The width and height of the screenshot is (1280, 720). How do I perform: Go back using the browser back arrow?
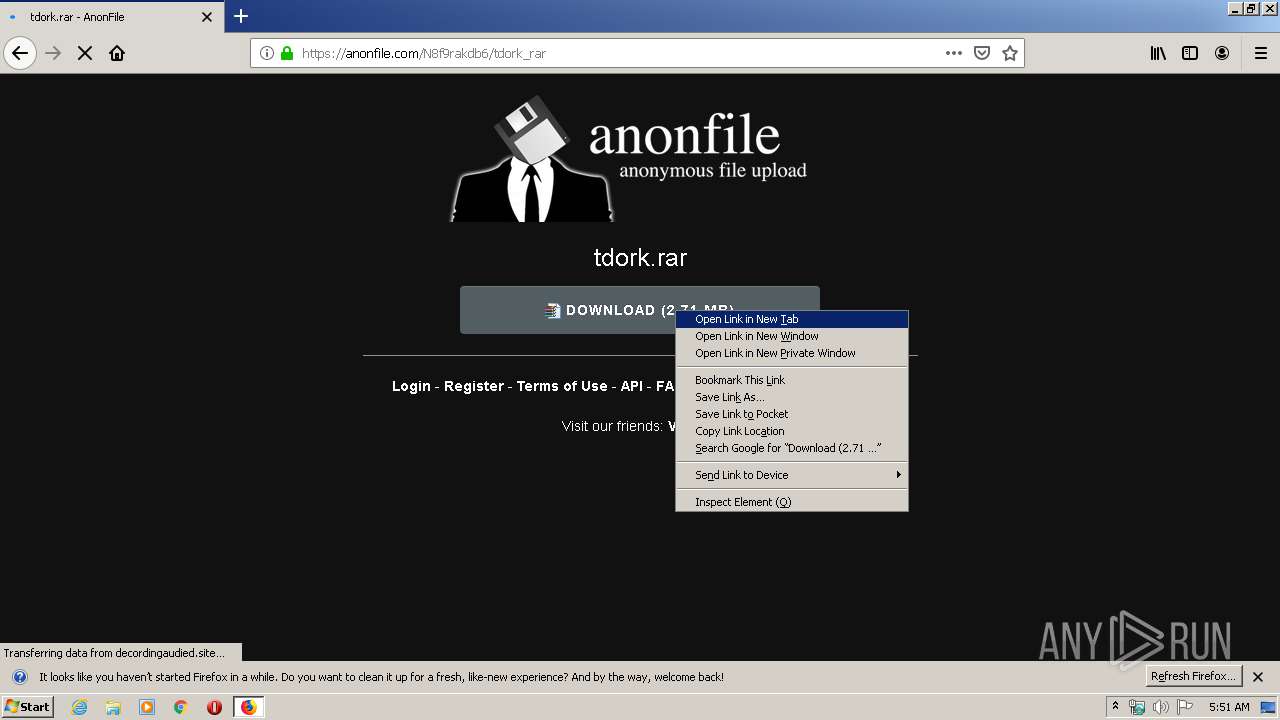(20, 53)
